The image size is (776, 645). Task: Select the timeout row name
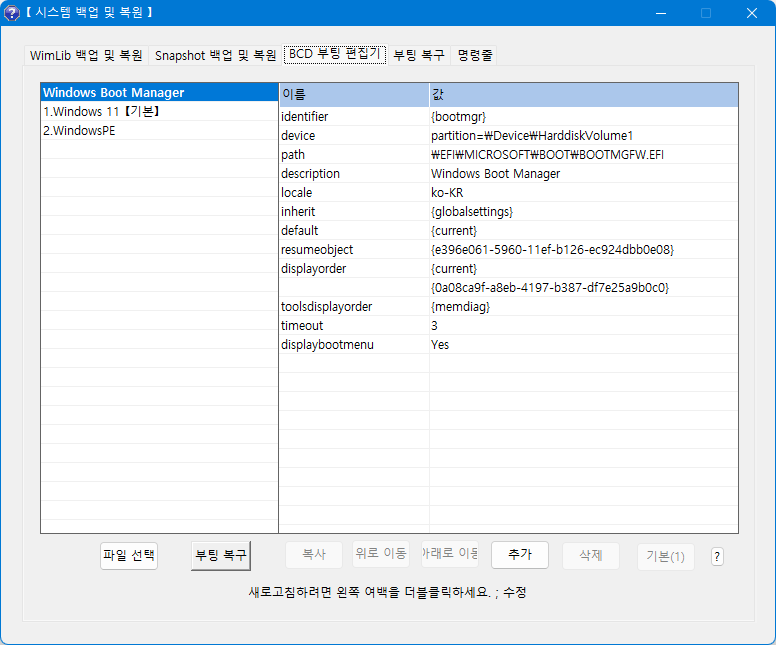click(x=301, y=326)
